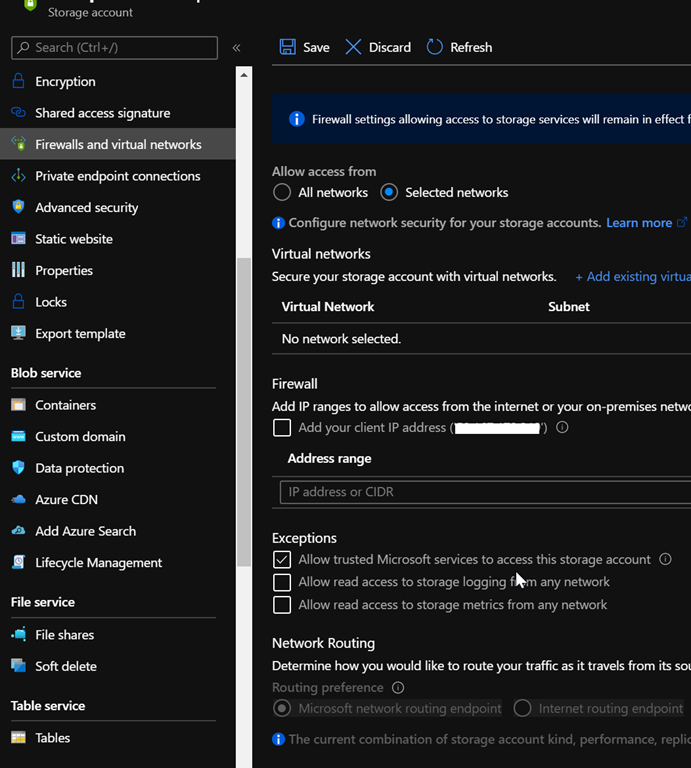Enable read access to storage logging
The height and width of the screenshot is (768, 691).
pyautogui.click(x=282, y=582)
